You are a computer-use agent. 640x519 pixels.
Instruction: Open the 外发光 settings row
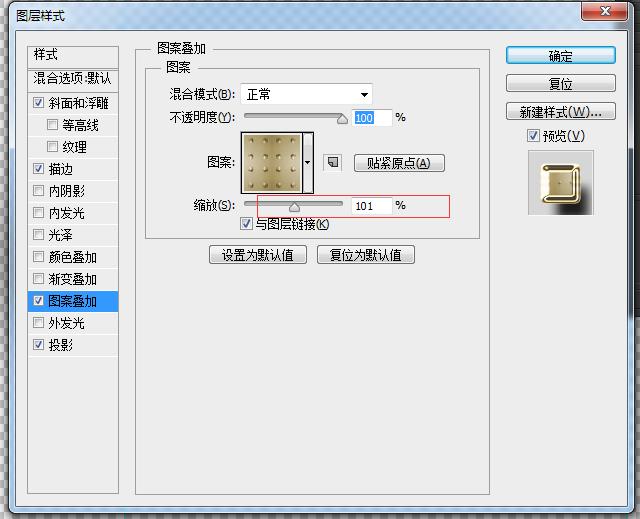click(x=73, y=323)
